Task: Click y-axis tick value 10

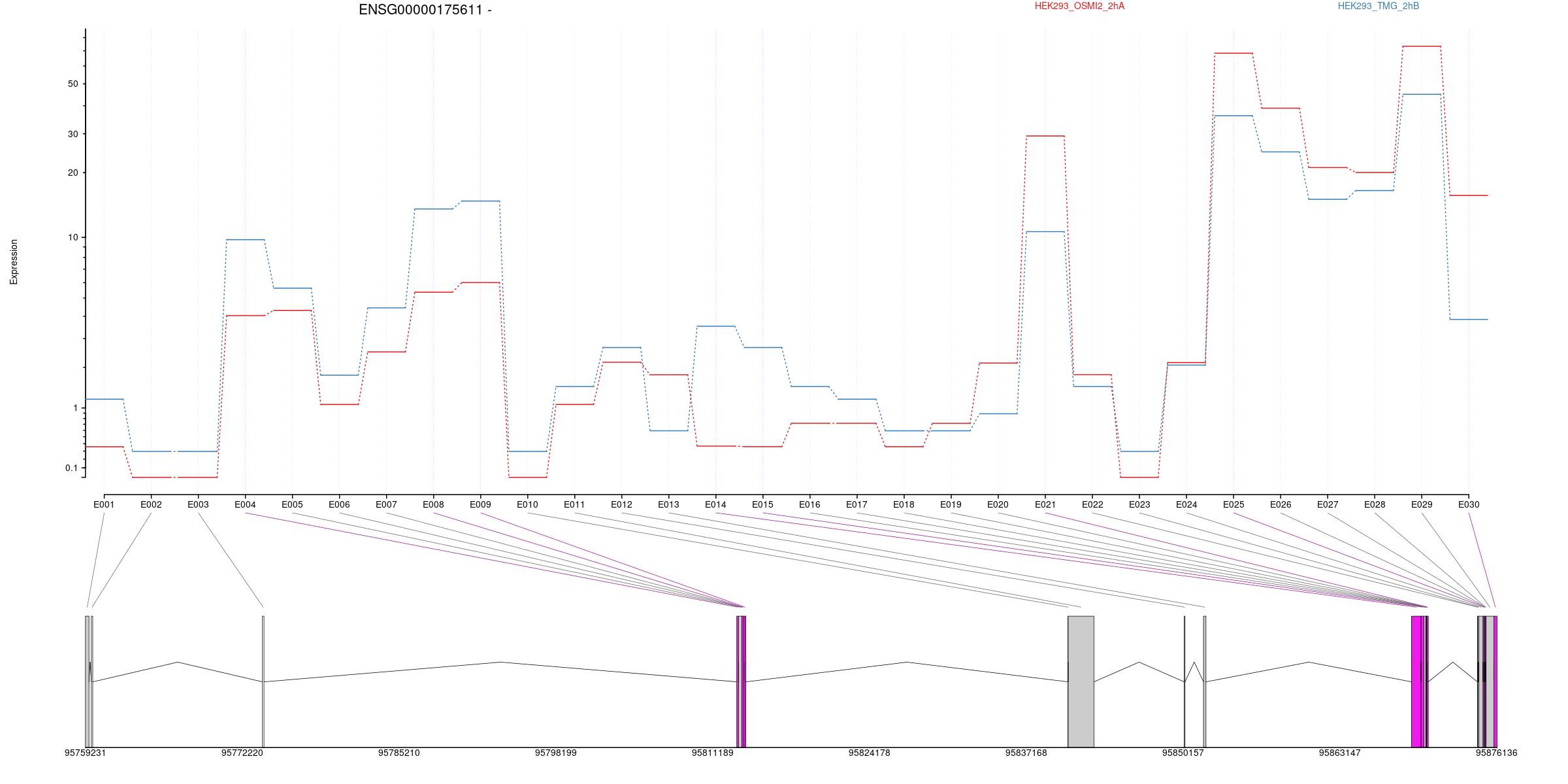Action: coord(73,237)
